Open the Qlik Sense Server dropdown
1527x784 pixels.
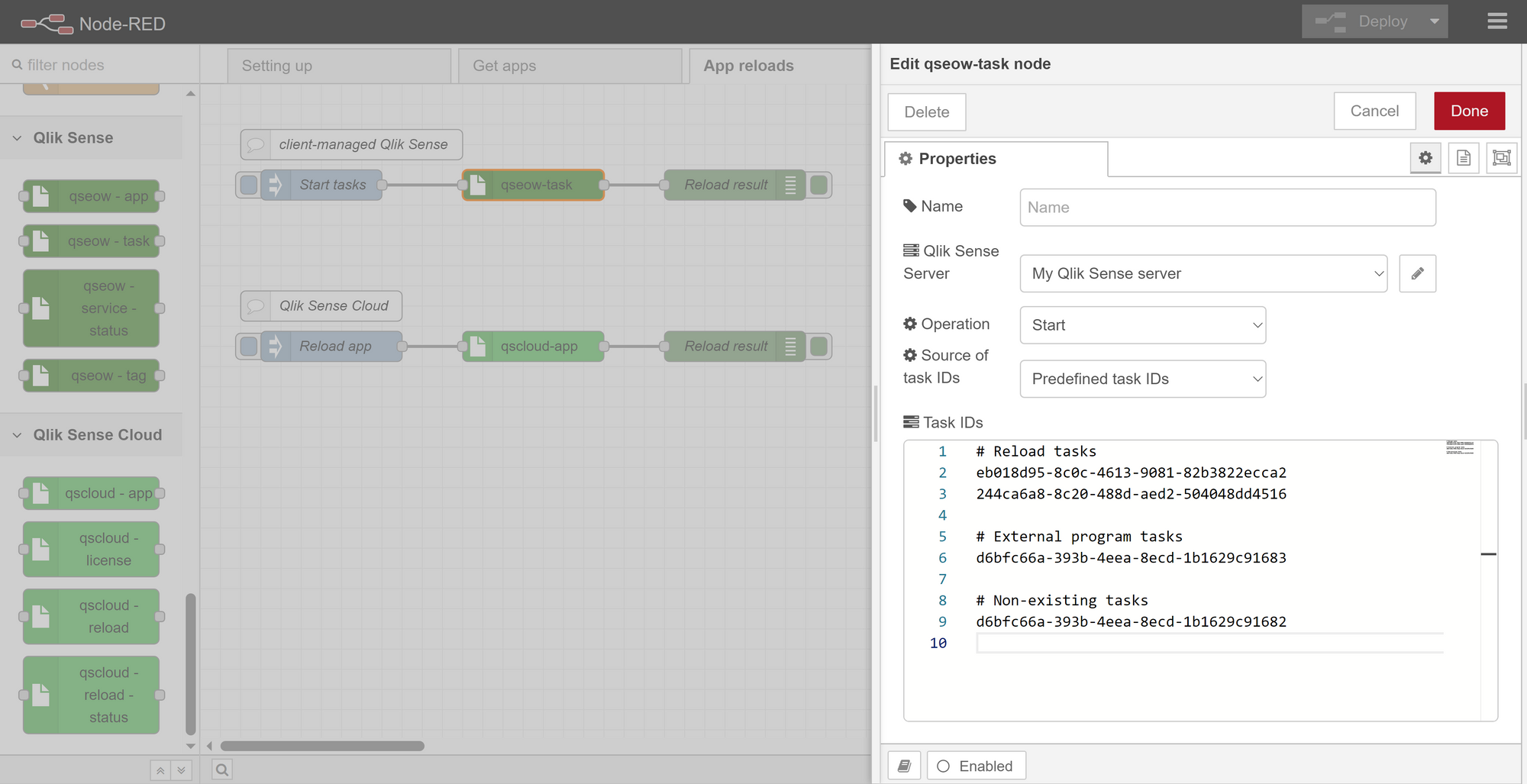pos(1203,273)
